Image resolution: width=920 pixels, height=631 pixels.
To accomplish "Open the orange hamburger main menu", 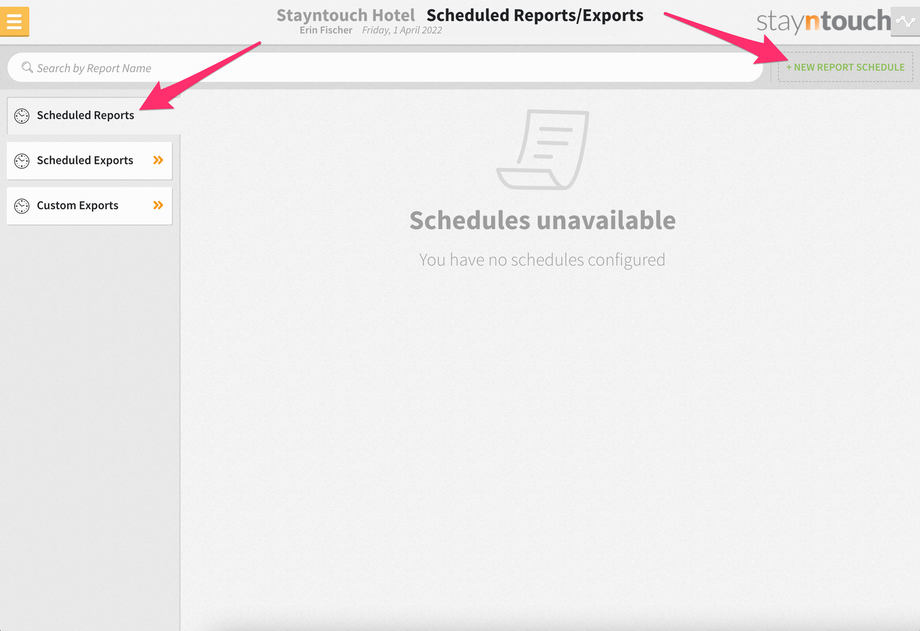I will (x=14, y=22).
